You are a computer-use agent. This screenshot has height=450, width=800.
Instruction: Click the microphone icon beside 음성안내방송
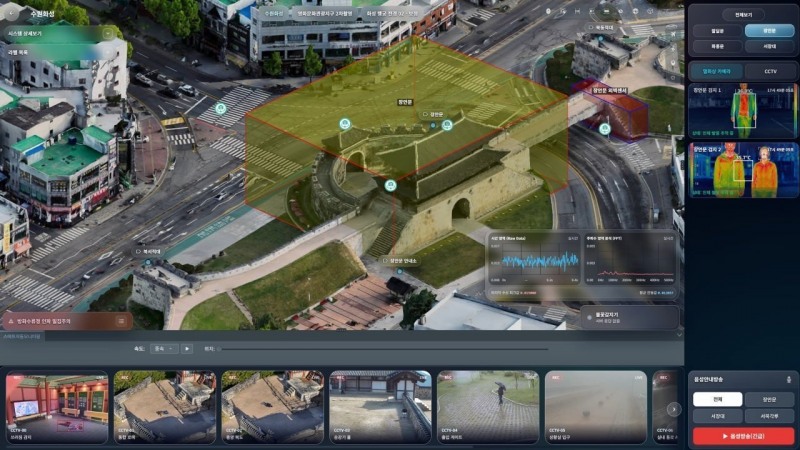click(x=789, y=380)
